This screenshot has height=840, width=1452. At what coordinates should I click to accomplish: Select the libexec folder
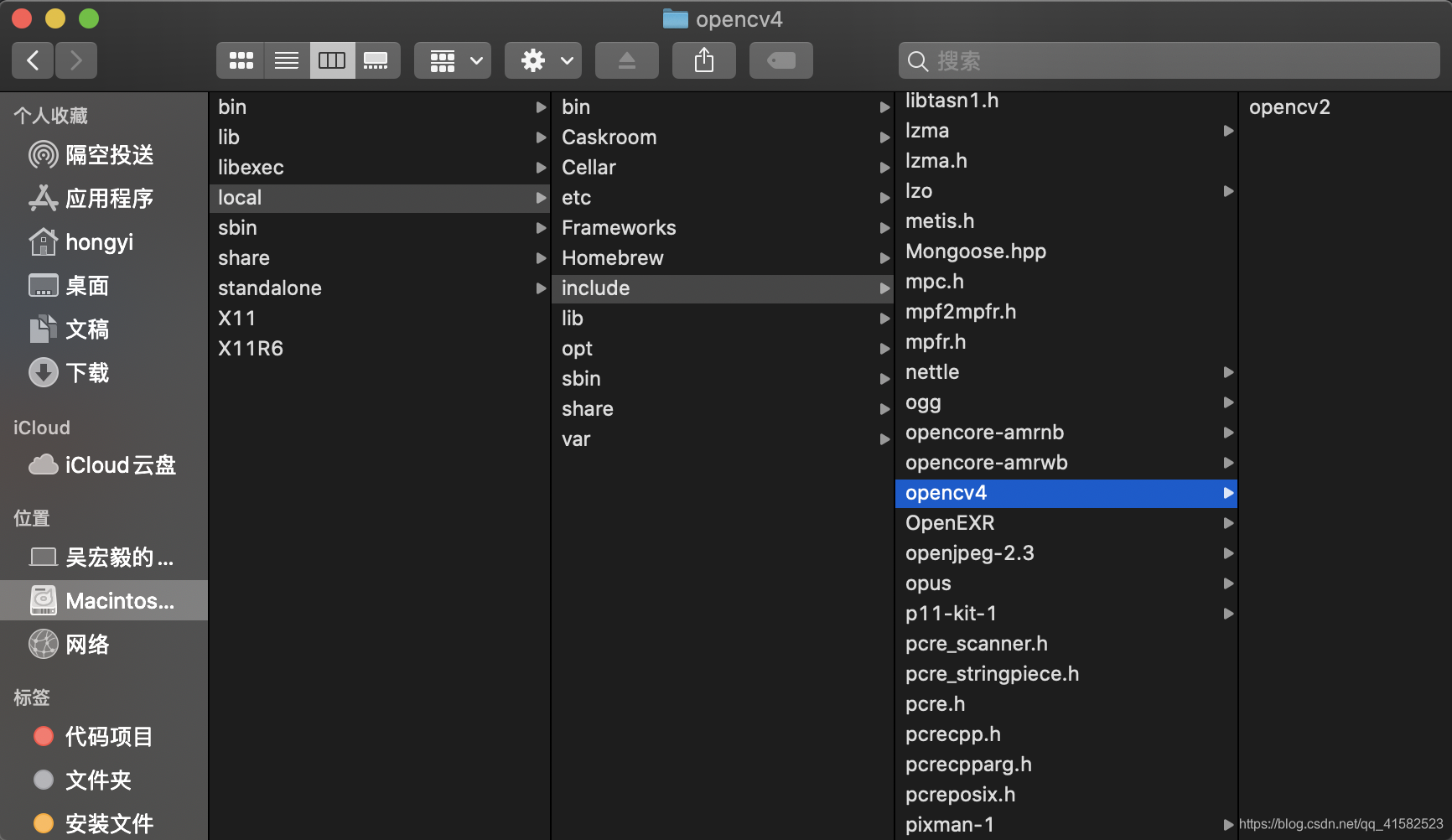click(x=379, y=168)
